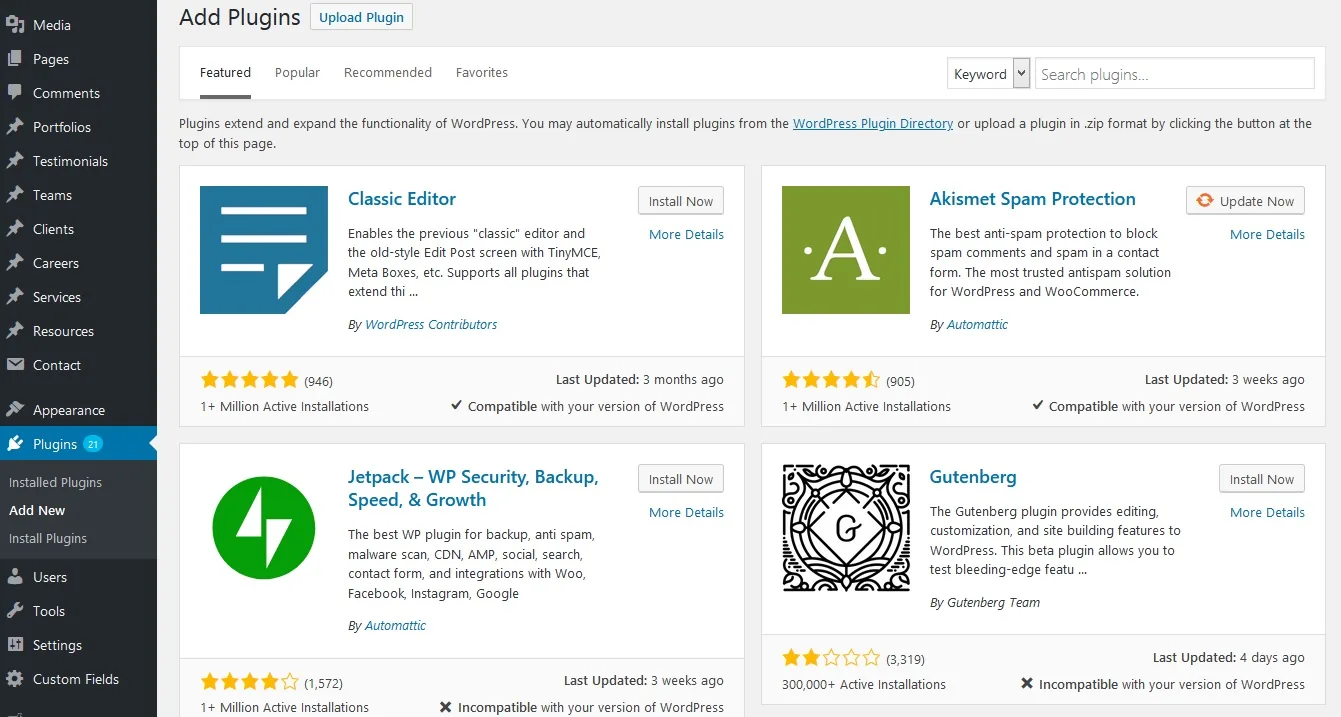Click the Classic Editor plugin icon
Image resolution: width=1341 pixels, height=717 pixels.
point(264,250)
